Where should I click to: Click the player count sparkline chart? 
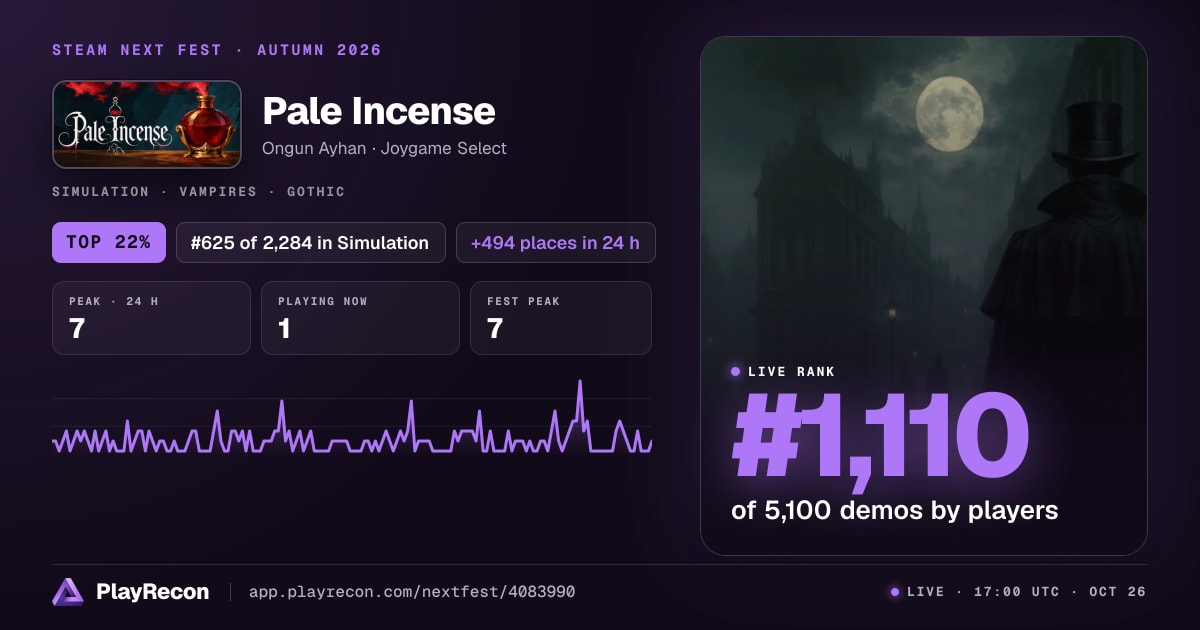coord(352,418)
